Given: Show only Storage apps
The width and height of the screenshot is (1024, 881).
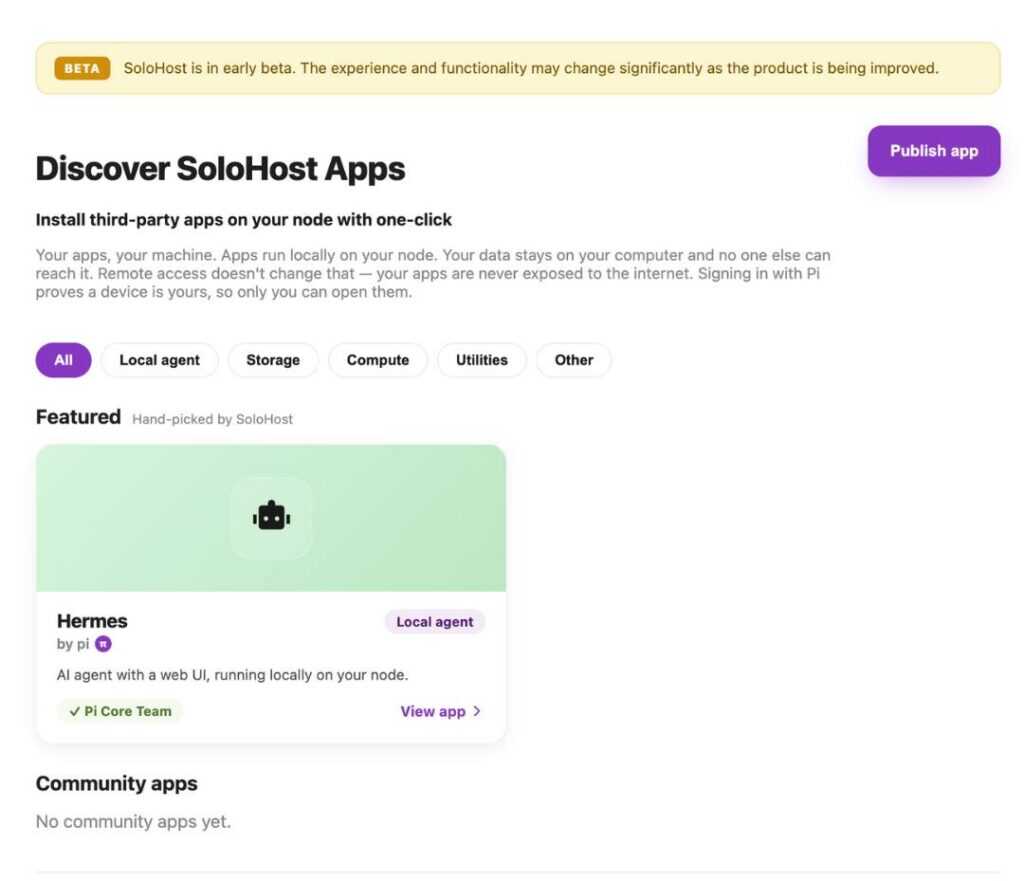Looking at the screenshot, I should pyautogui.click(x=273, y=360).
